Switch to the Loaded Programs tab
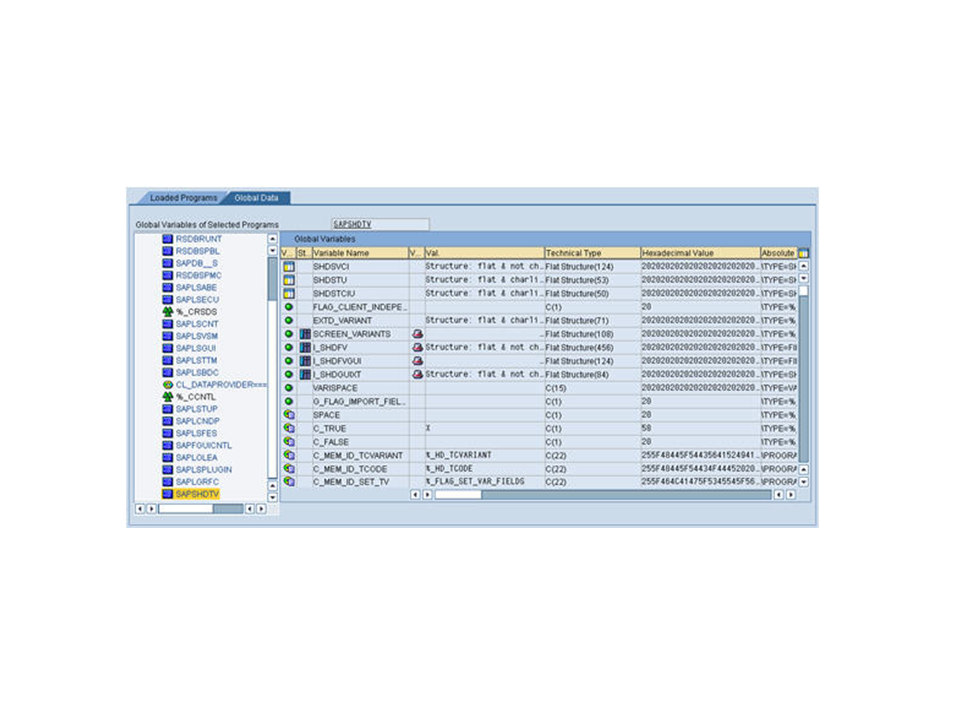The height and width of the screenshot is (720, 960). [183, 198]
